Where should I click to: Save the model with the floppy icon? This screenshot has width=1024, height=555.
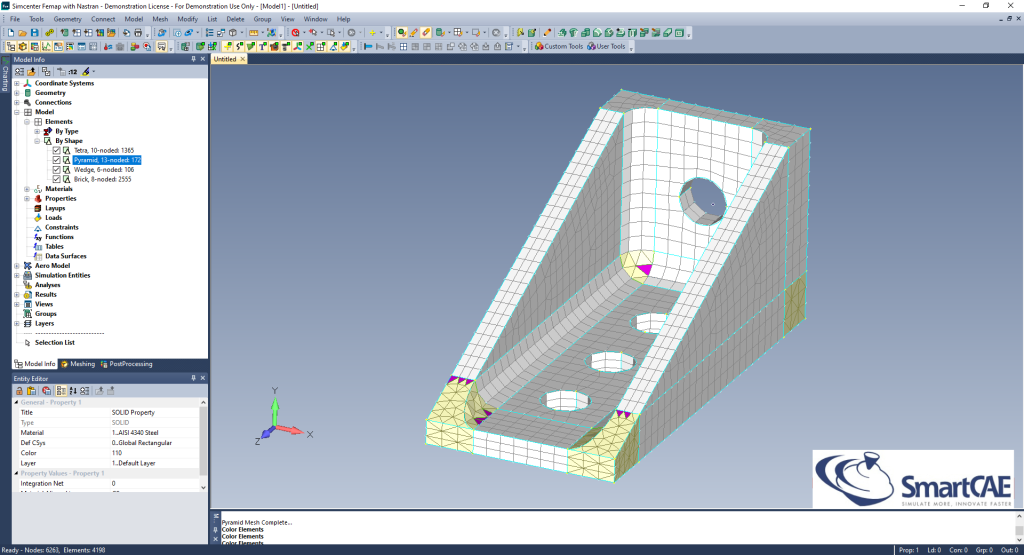[35, 33]
